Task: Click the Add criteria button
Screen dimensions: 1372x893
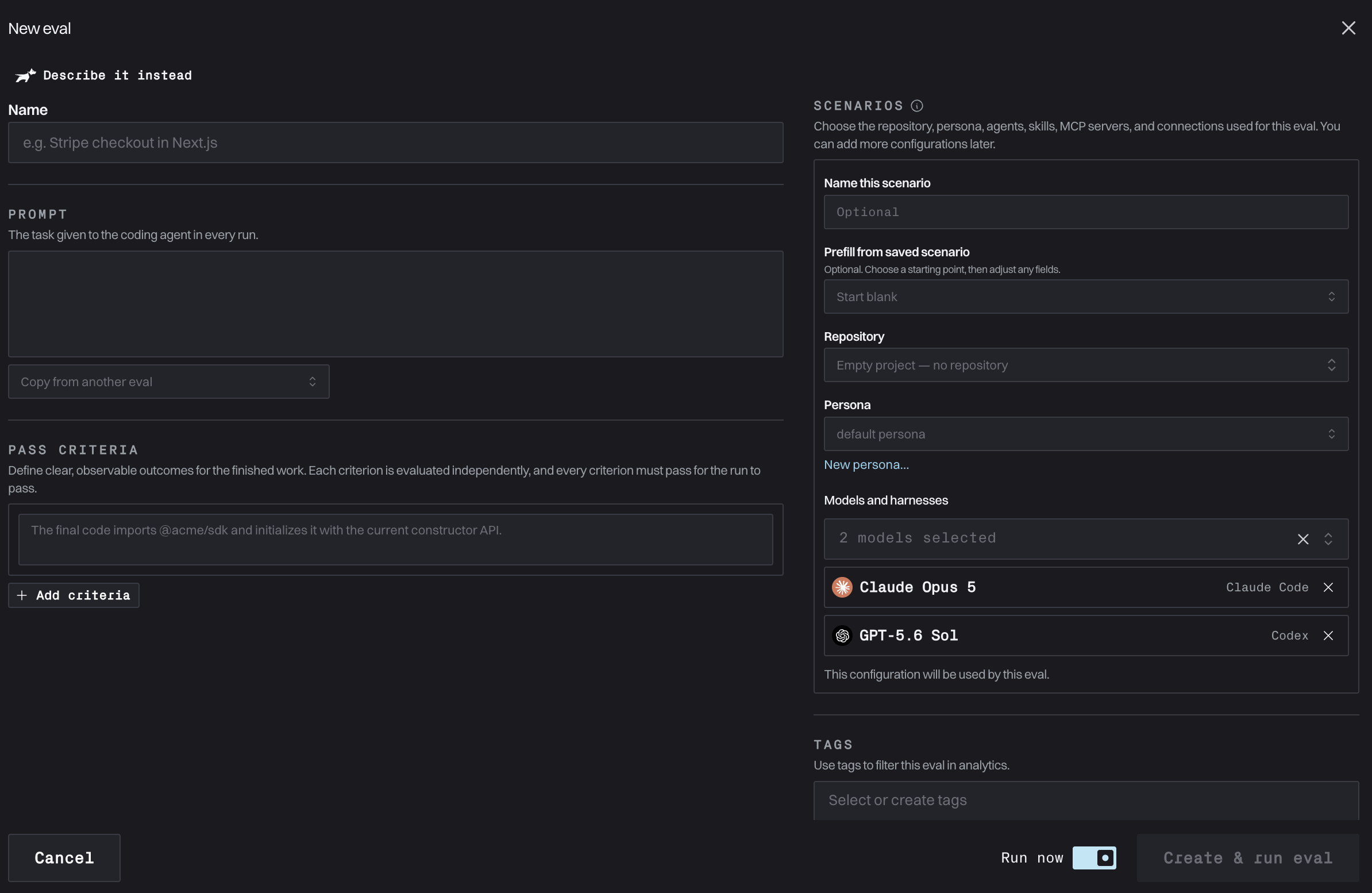Action: point(74,595)
